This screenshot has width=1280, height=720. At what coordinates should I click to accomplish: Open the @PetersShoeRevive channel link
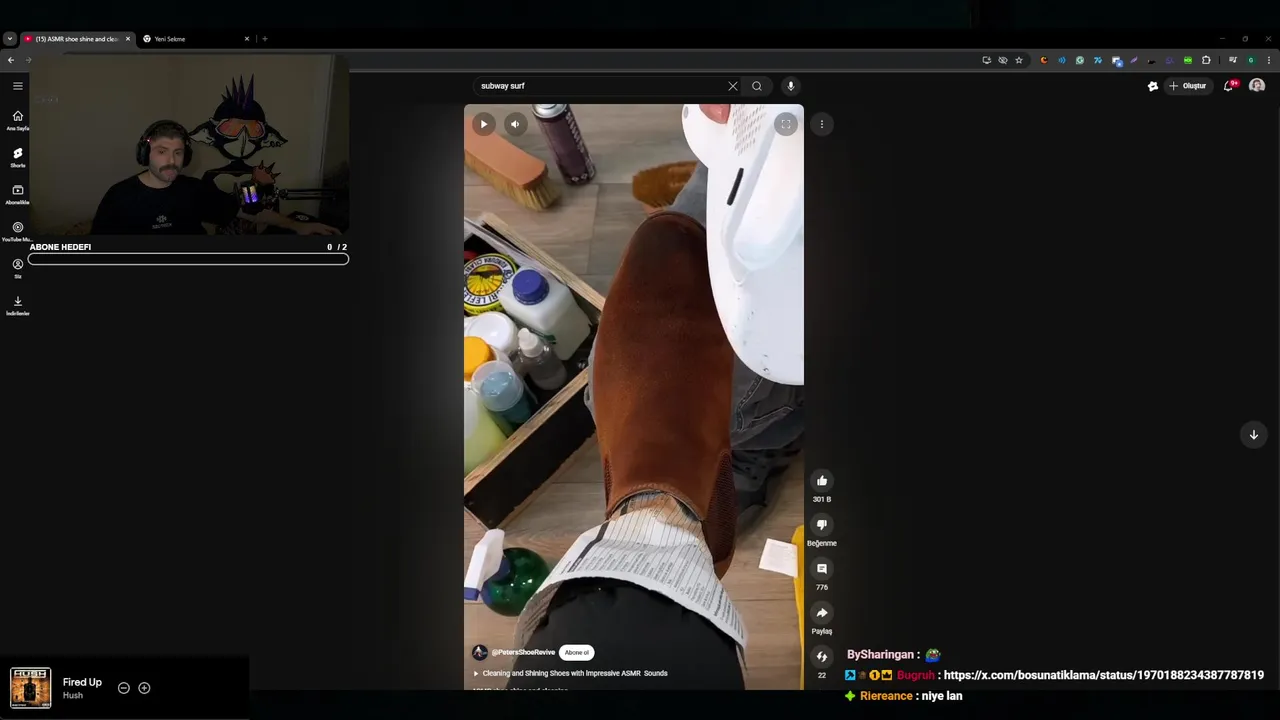click(x=523, y=652)
